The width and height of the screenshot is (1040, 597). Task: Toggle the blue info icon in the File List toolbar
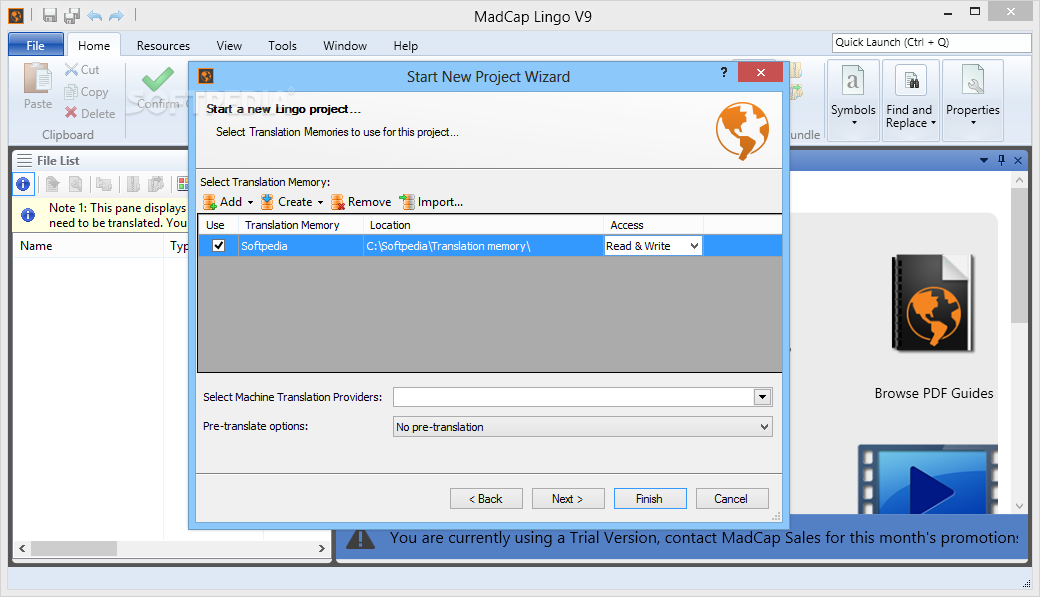click(x=23, y=184)
